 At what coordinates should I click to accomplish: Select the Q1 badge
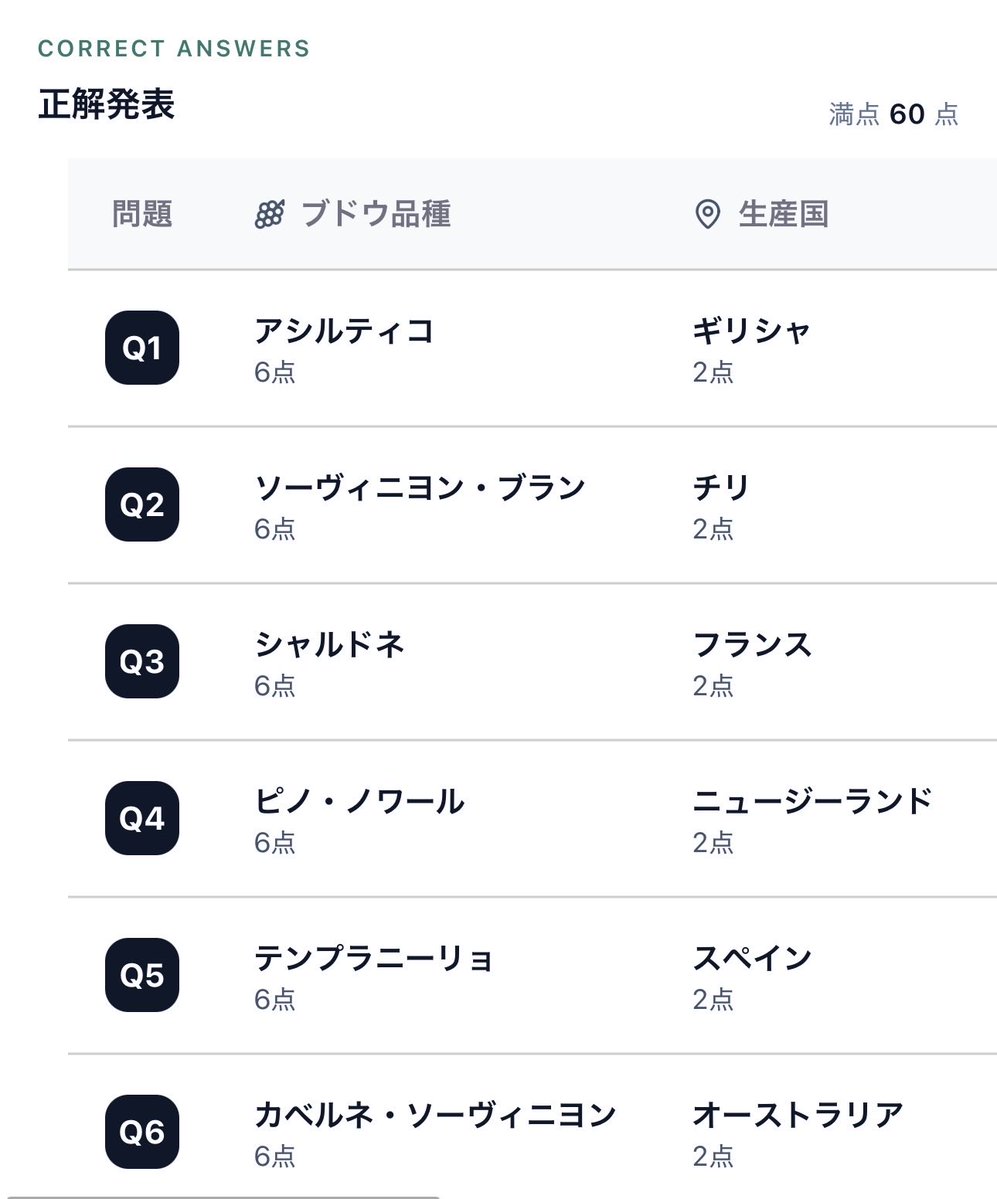142,348
